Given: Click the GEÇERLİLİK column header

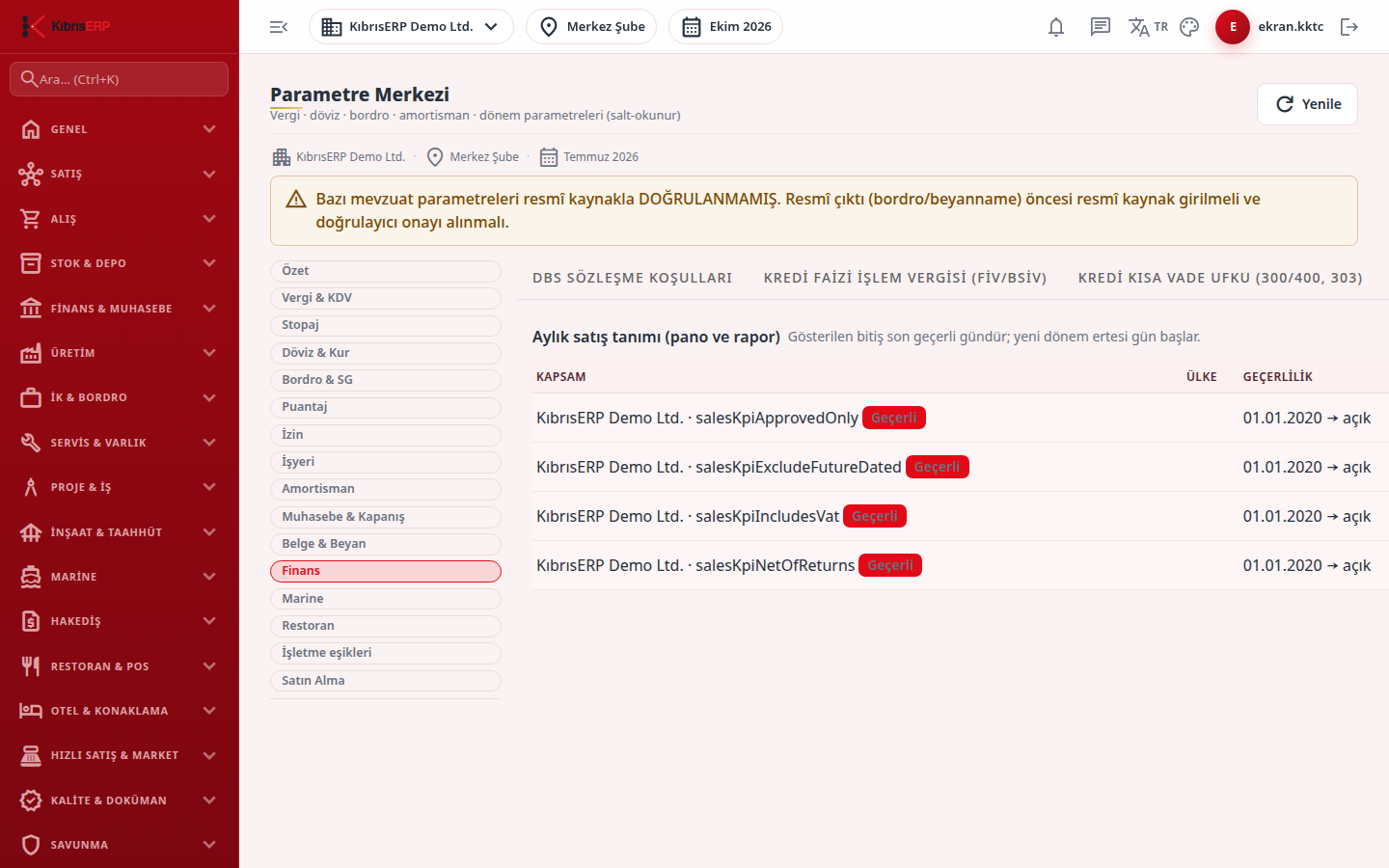Looking at the screenshot, I should 1278,377.
